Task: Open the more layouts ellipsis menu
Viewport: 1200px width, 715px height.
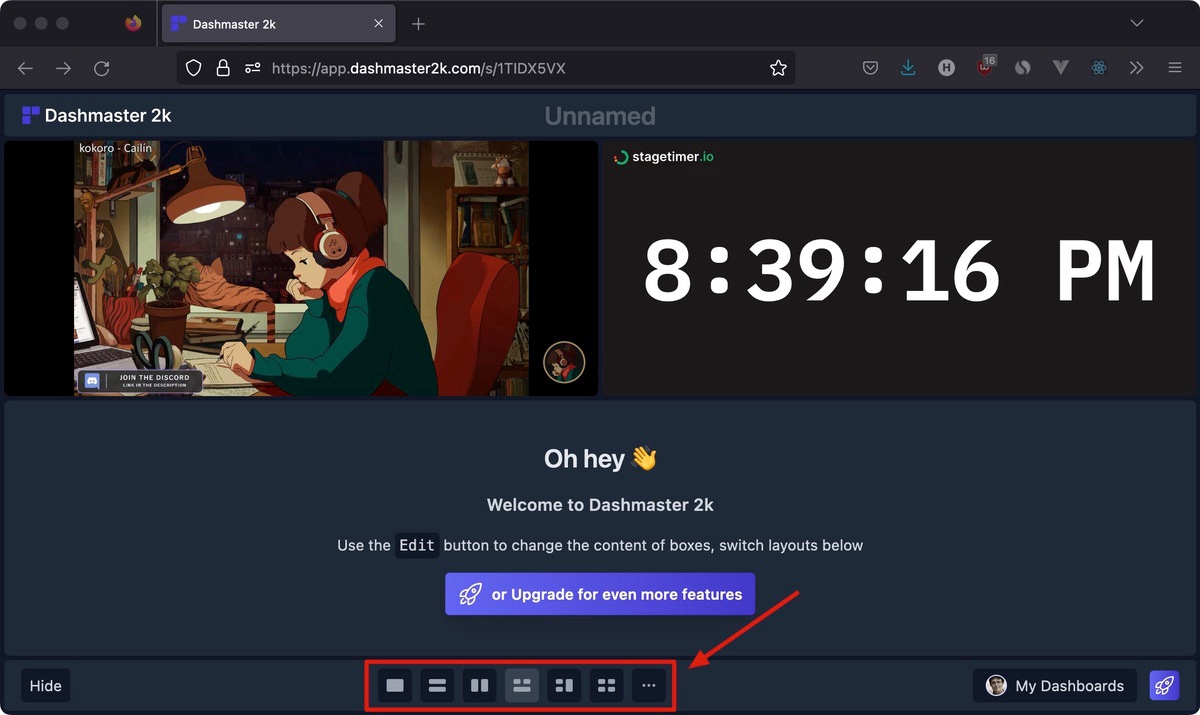Action: click(x=648, y=685)
